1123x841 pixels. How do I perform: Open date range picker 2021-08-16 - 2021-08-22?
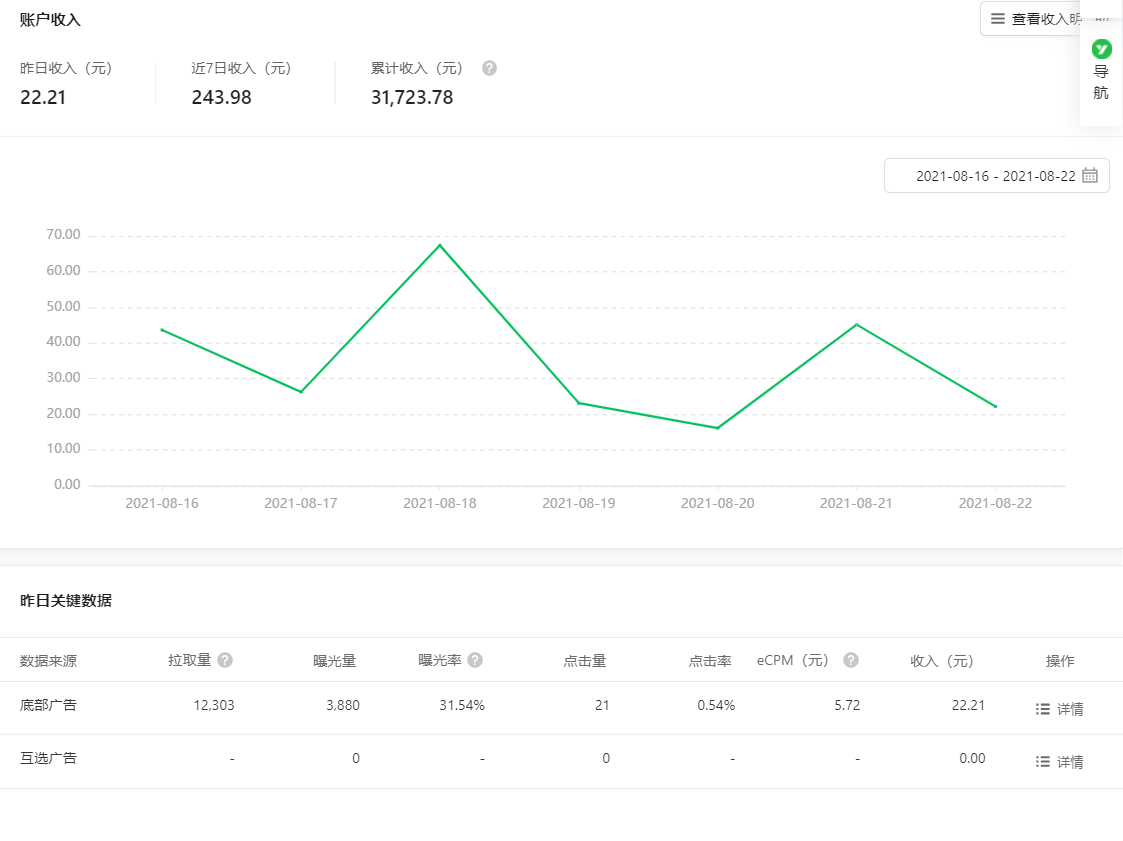pyautogui.click(x=995, y=175)
